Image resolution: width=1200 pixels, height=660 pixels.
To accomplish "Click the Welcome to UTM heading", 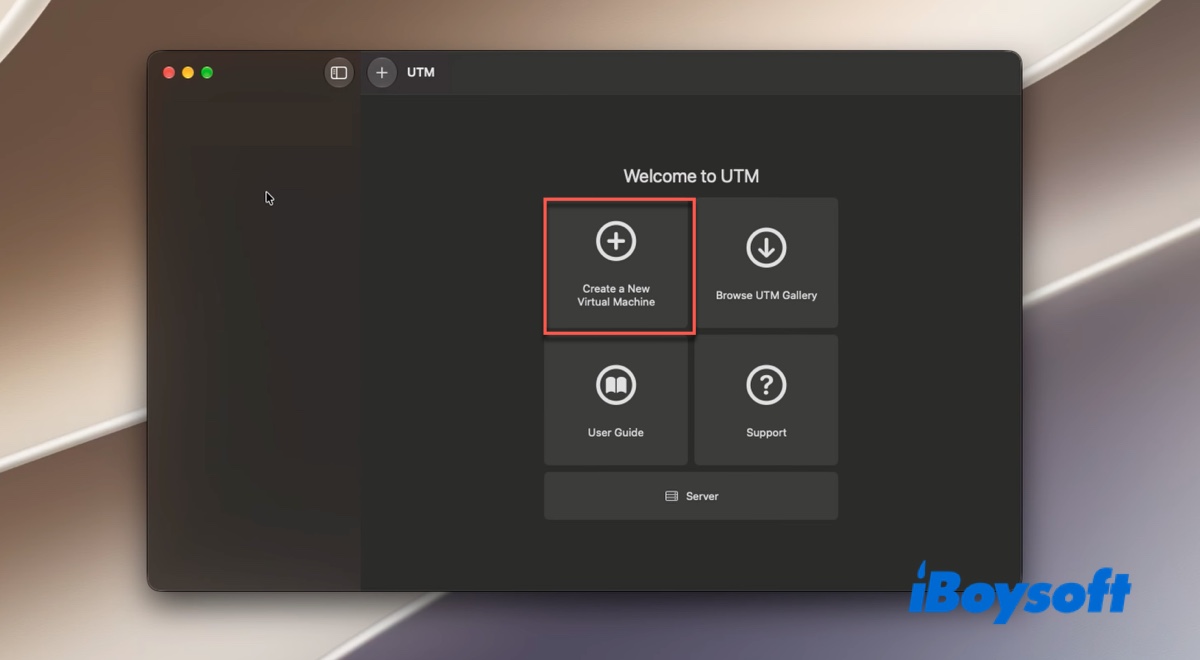I will pyautogui.click(x=691, y=176).
